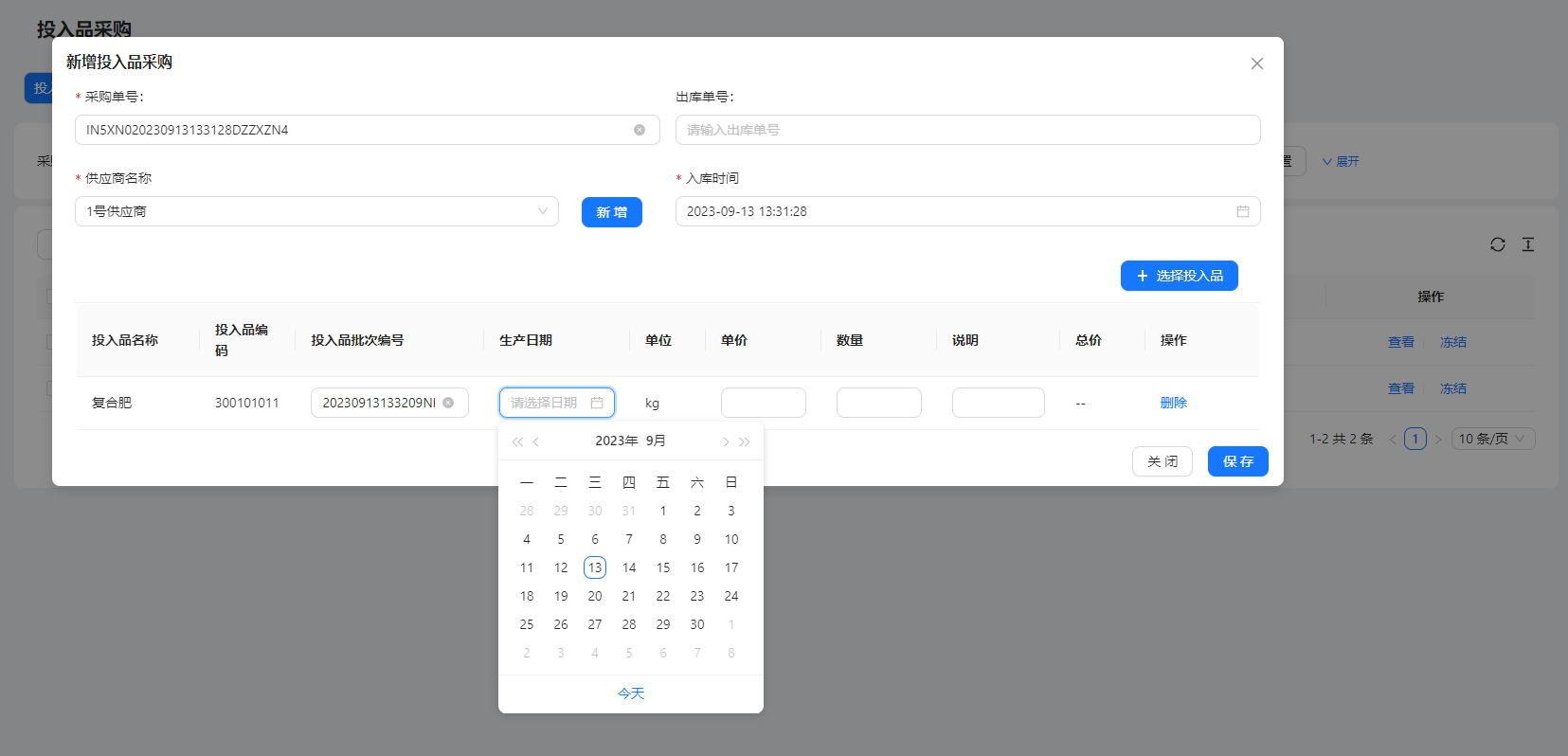Go to next year in calendar
Image resolution: width=1568 pixels, height=756 pixels.
pos(745,441)
